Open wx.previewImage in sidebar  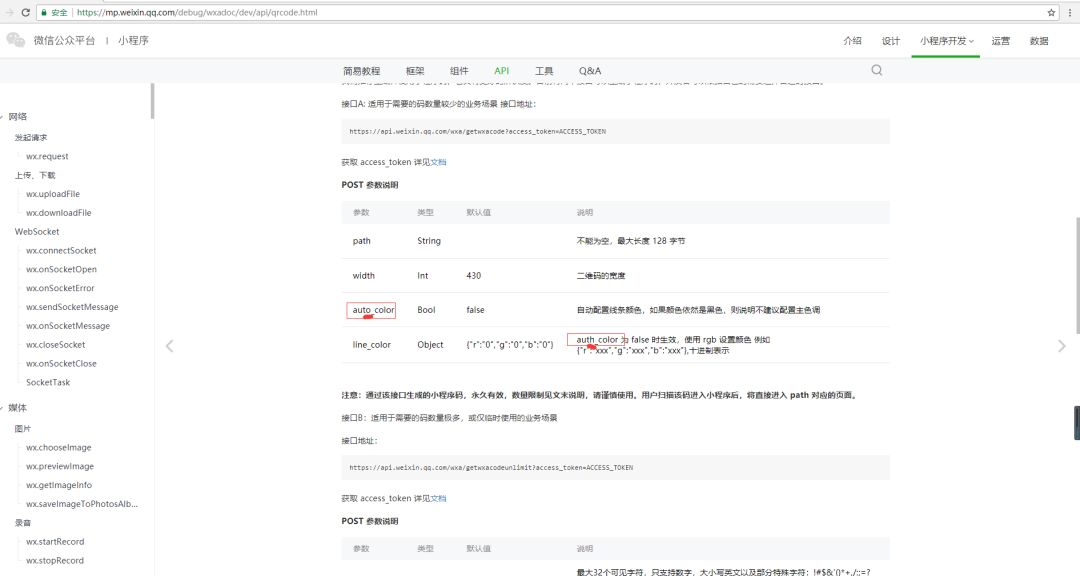point(60,466)
